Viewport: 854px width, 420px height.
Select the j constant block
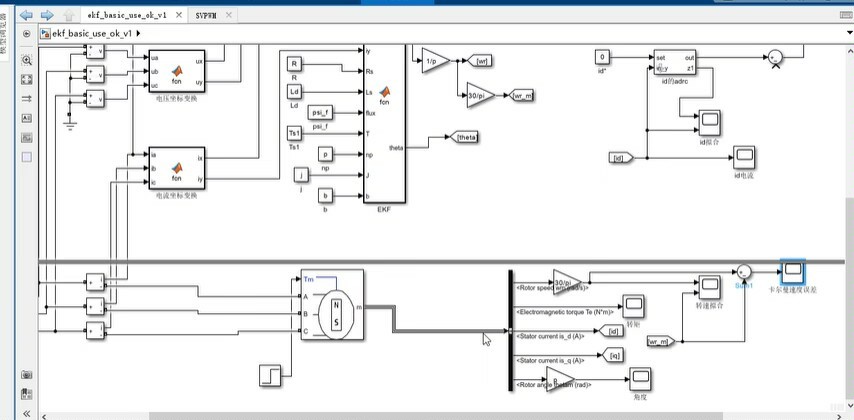[x=301, y=175]
